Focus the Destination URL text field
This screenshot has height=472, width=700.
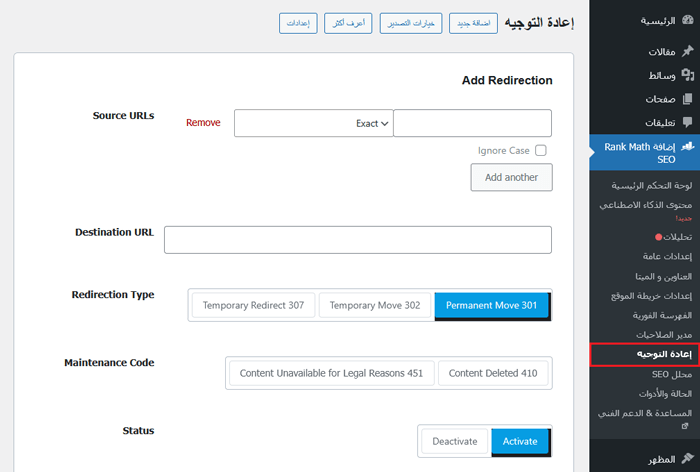point(358,240)
